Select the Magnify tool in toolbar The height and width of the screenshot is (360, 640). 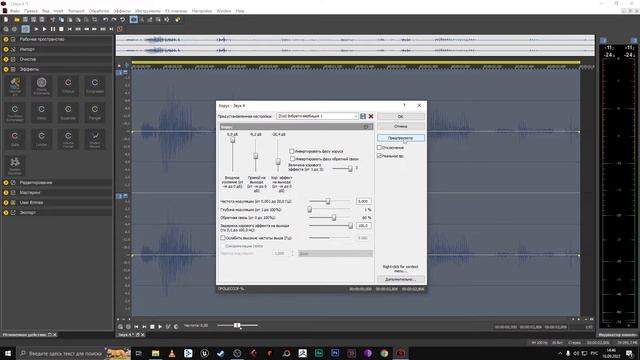click(142, 19)
